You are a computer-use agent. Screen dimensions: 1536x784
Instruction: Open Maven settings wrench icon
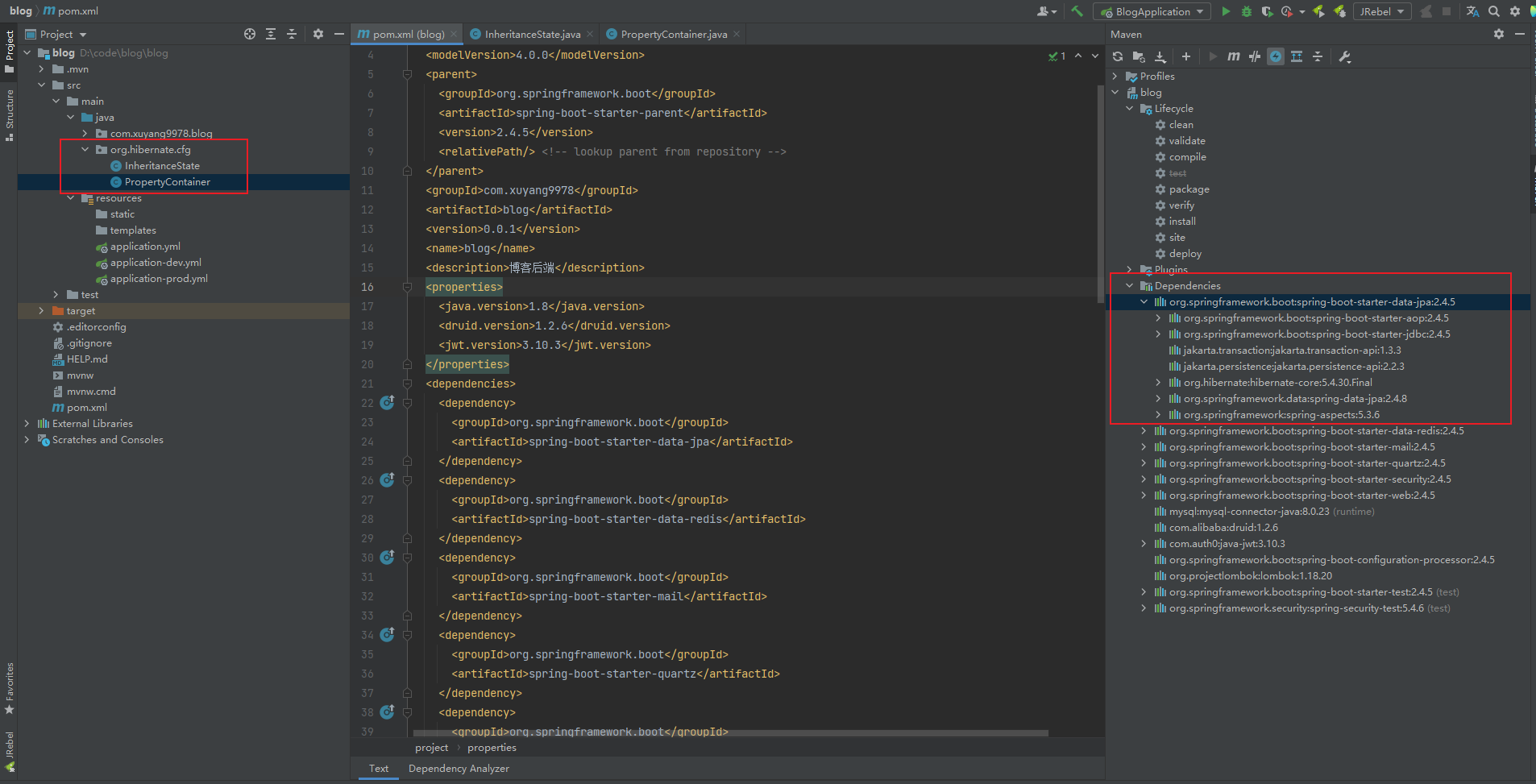pyautogui.click(x=1344, y=56)
